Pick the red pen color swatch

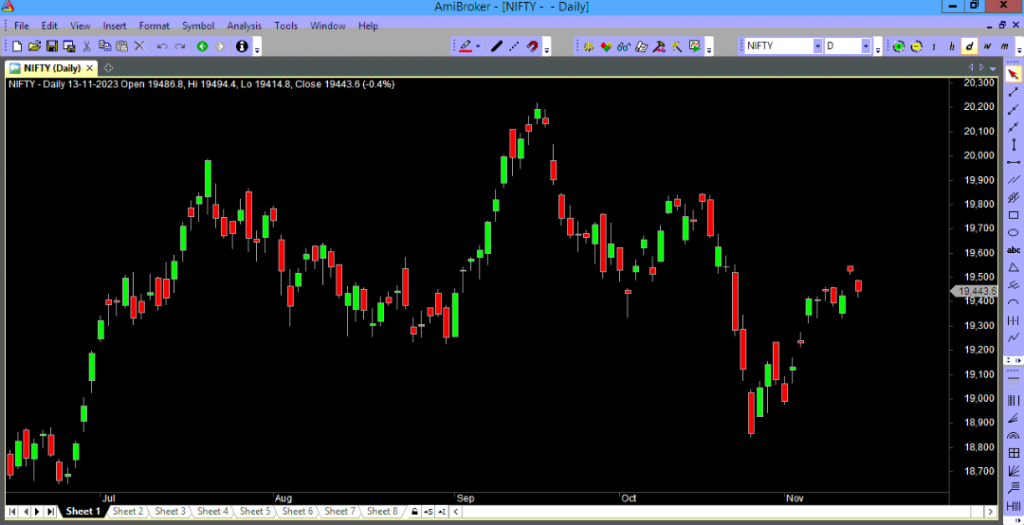(466, 46)
